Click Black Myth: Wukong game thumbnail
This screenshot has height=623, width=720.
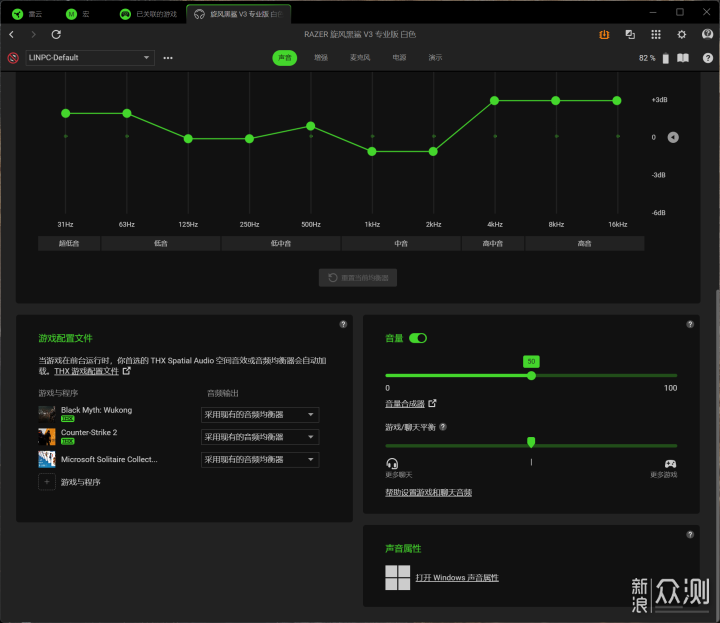[x=47, y=414]
